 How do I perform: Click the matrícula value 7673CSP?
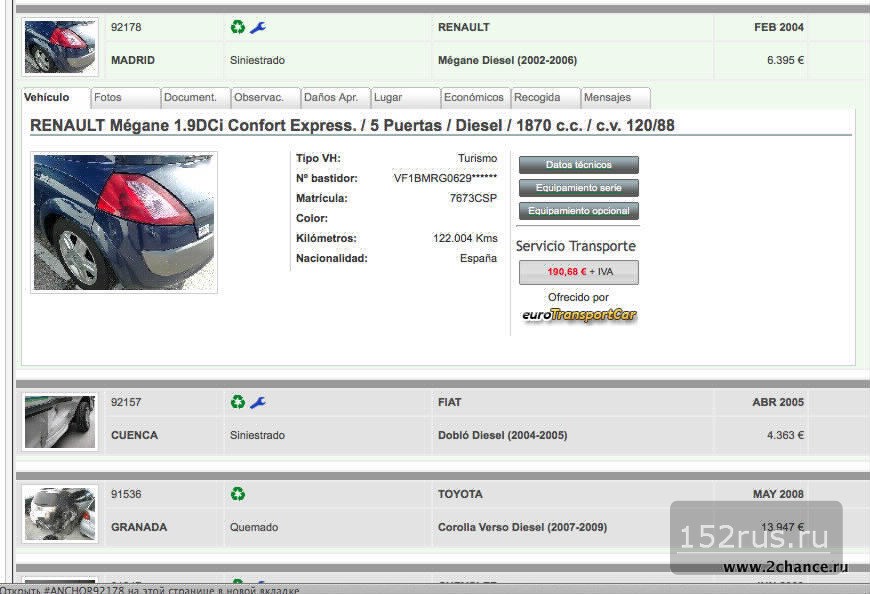(473, 198)
